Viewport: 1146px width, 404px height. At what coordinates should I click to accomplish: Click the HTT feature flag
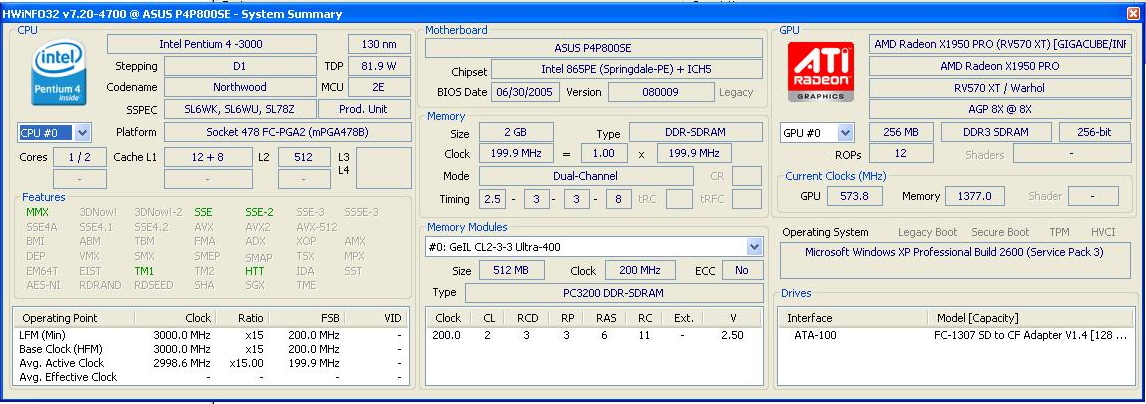pos(255,270)
